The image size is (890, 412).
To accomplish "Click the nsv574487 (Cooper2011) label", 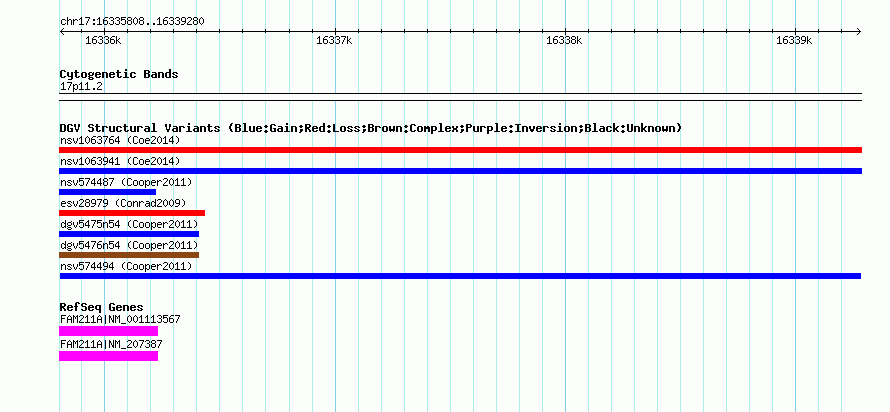I will 126,182.
